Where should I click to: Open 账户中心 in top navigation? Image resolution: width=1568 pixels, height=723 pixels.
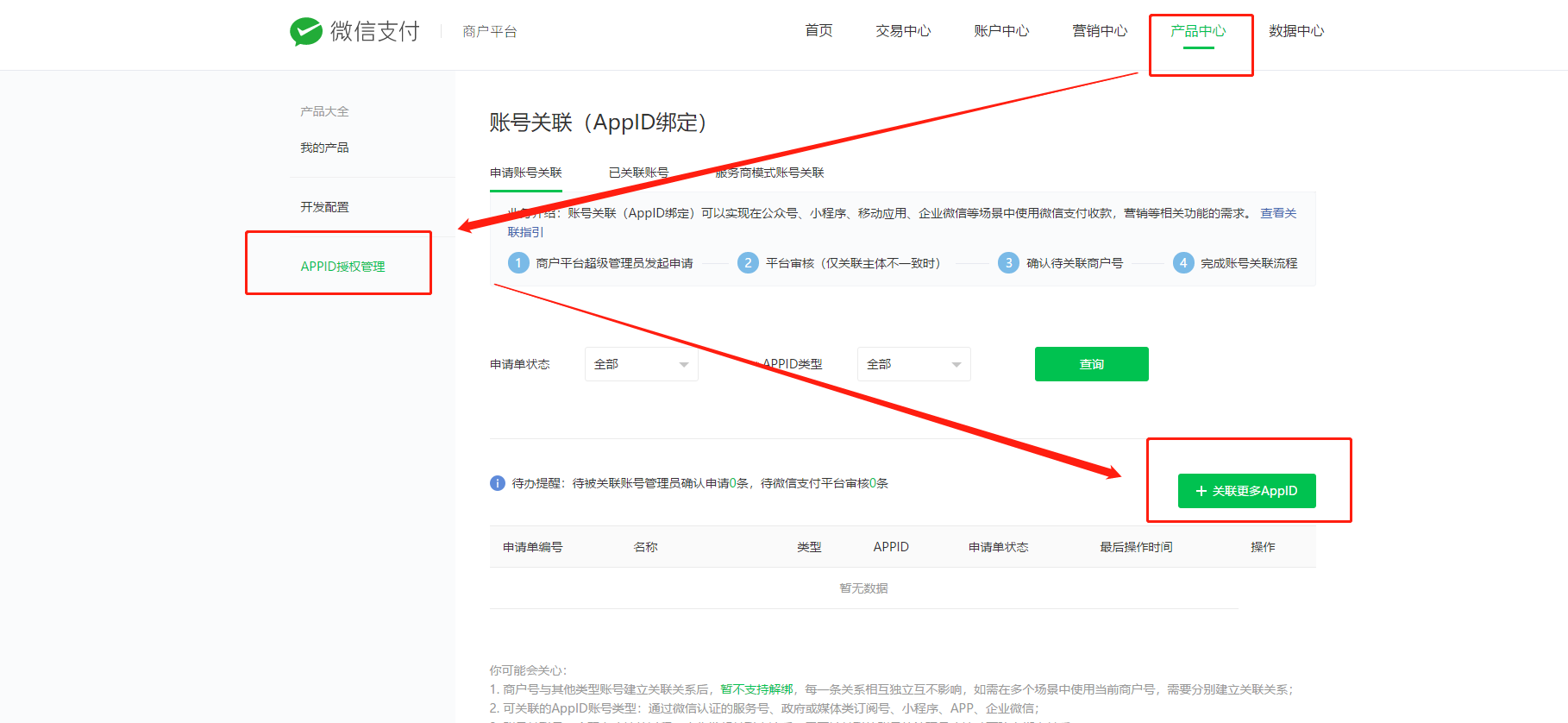click(1001, 31)
